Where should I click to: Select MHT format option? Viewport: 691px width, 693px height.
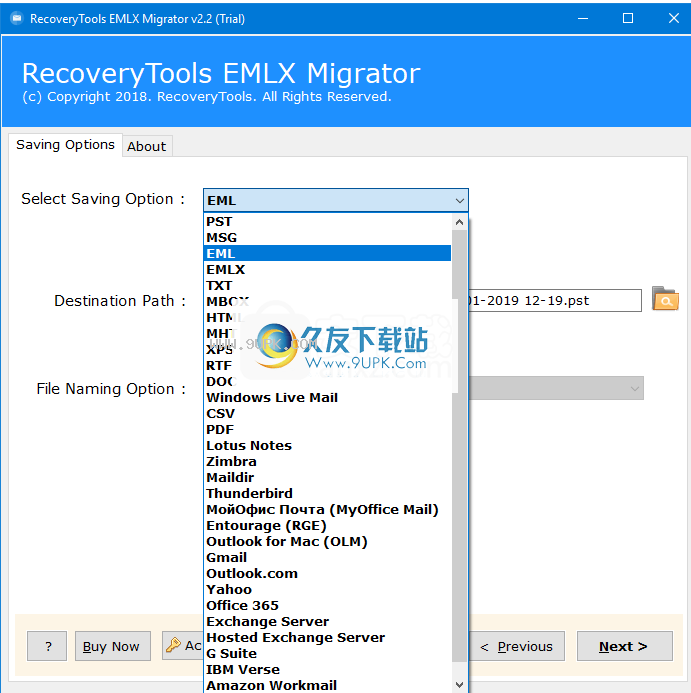click(328, 333)
